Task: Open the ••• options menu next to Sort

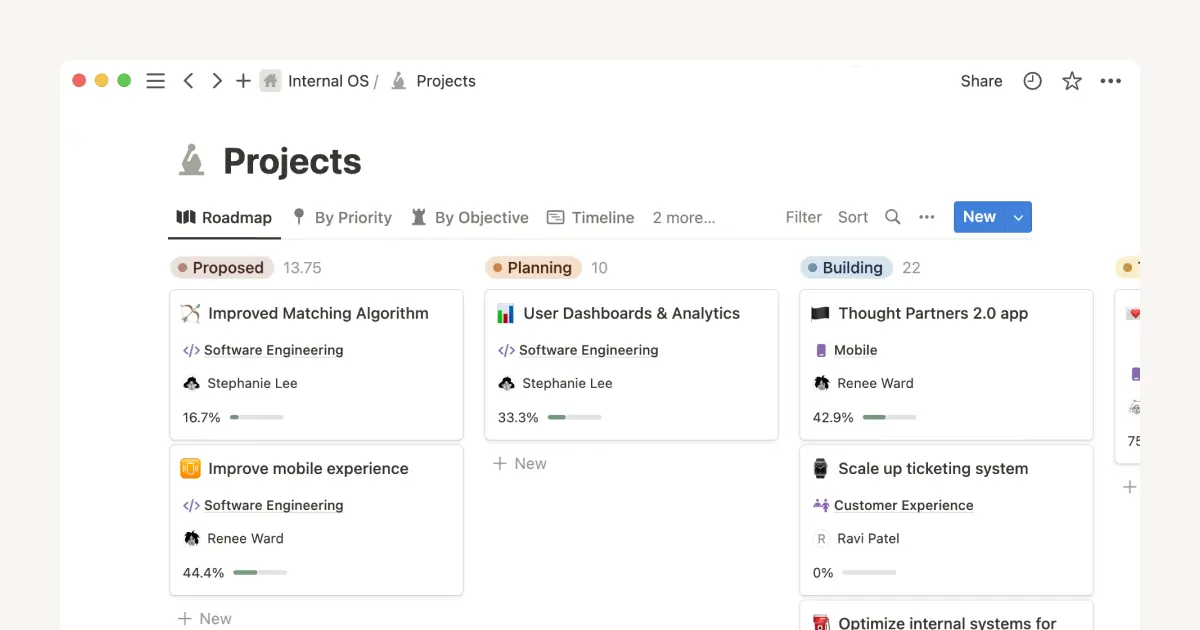Action: (x=926, y=217)
